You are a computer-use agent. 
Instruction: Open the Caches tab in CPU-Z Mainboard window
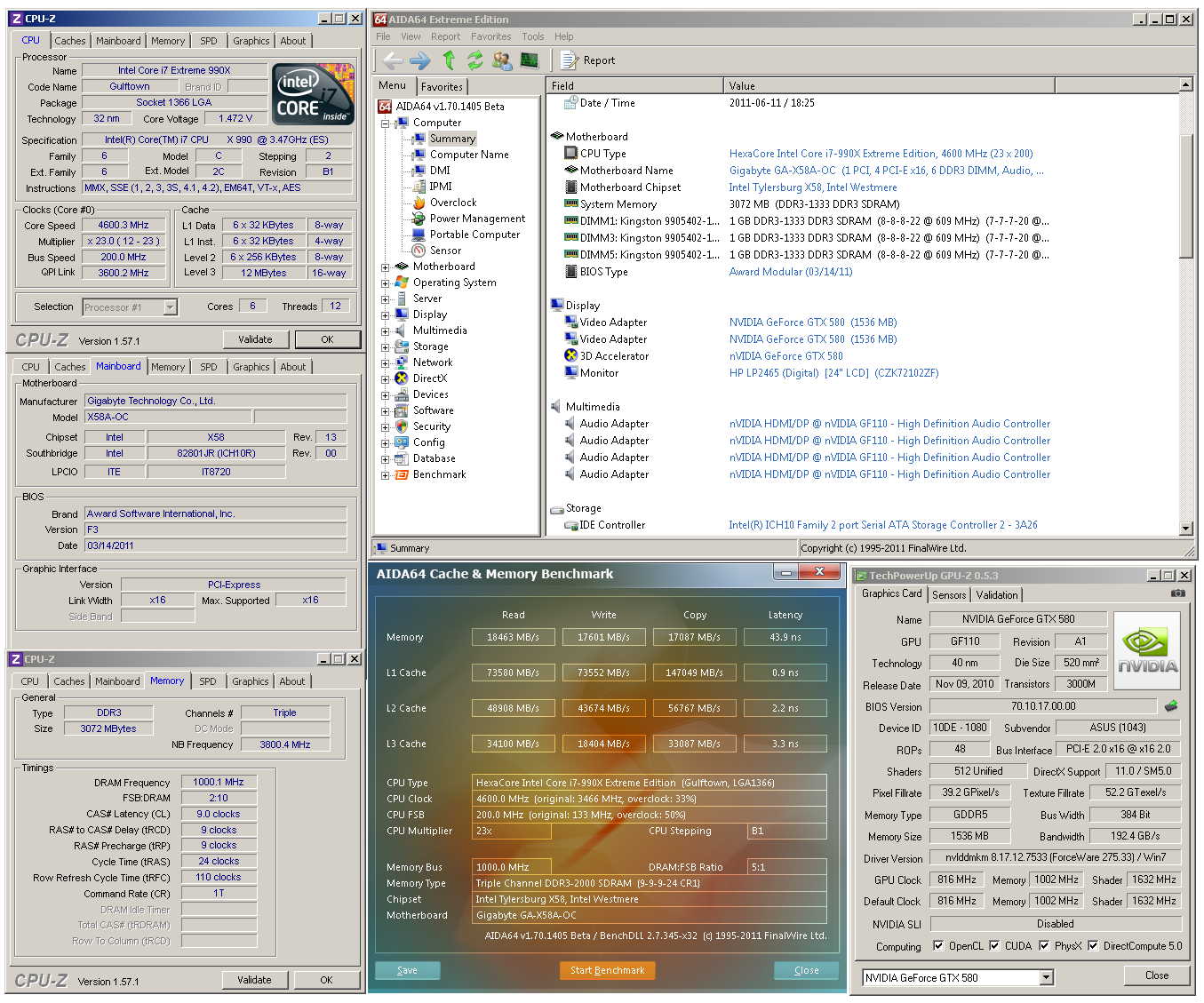(x=70, y=367)
